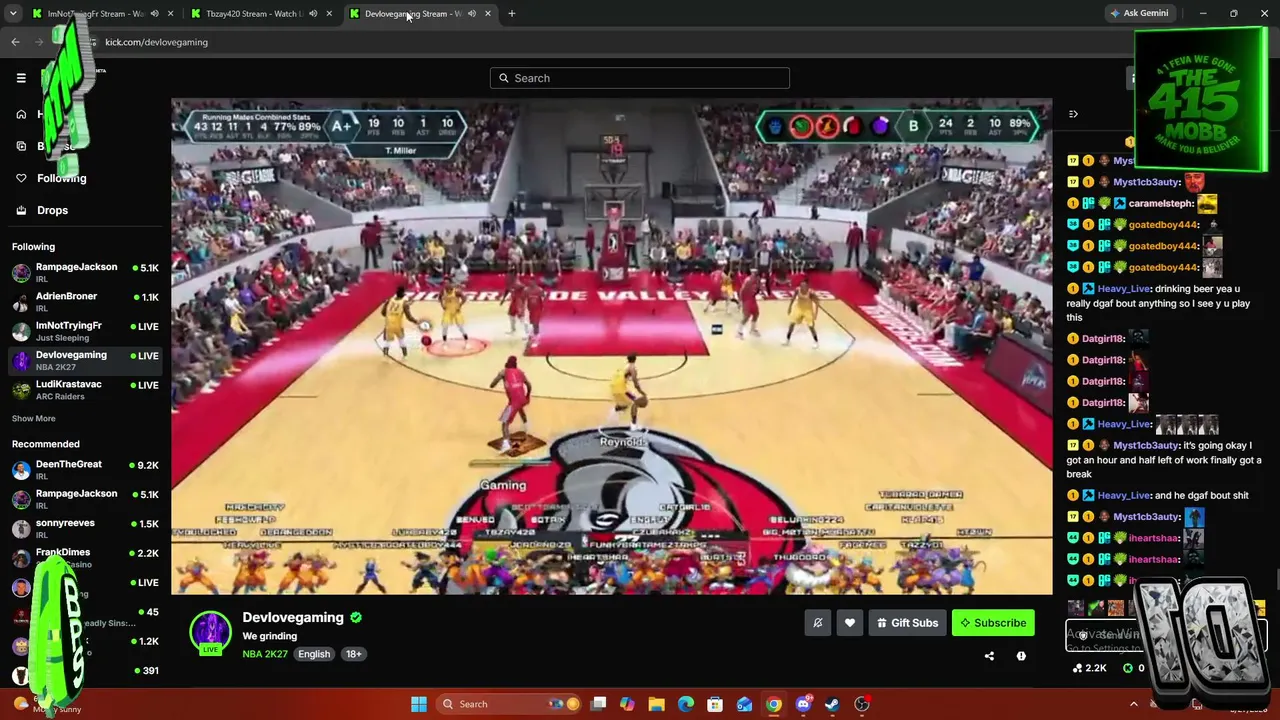
Task: Open Ask Gemini in Chrome
Action: point(1139,14)
